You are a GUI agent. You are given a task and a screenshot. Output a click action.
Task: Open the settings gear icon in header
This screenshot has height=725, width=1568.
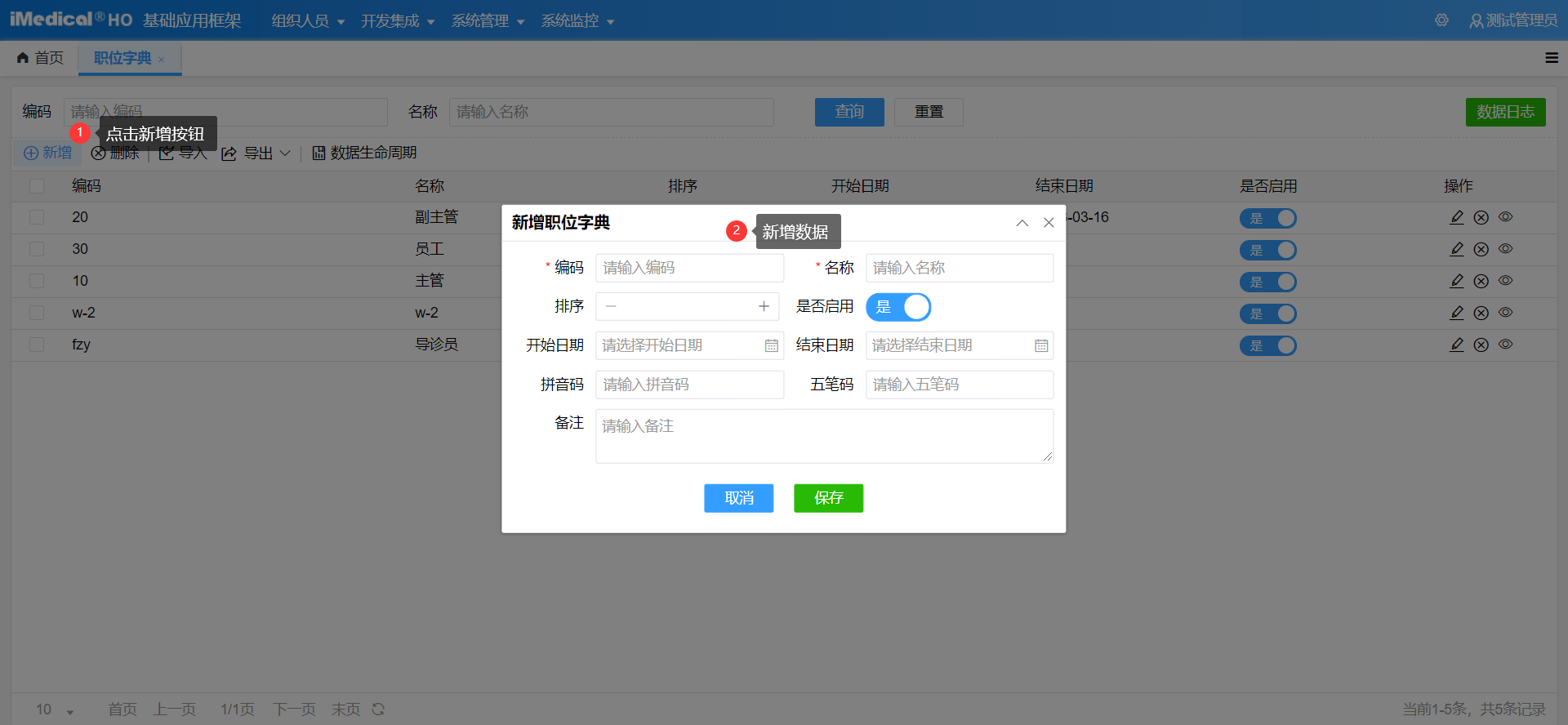click(1441, 20)
